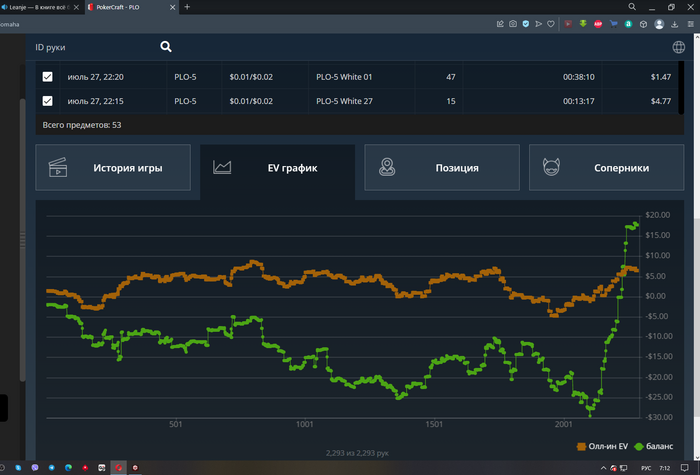
Task: Click the РУС keyboard language indicator
Action: click(646, 468)
